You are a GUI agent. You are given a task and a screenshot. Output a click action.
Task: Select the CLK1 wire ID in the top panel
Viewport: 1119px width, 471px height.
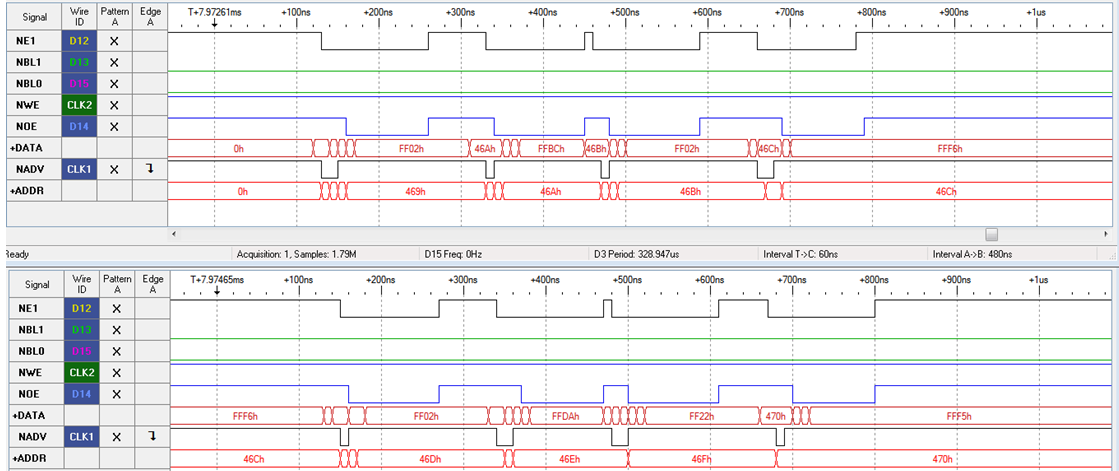(78, 169)
